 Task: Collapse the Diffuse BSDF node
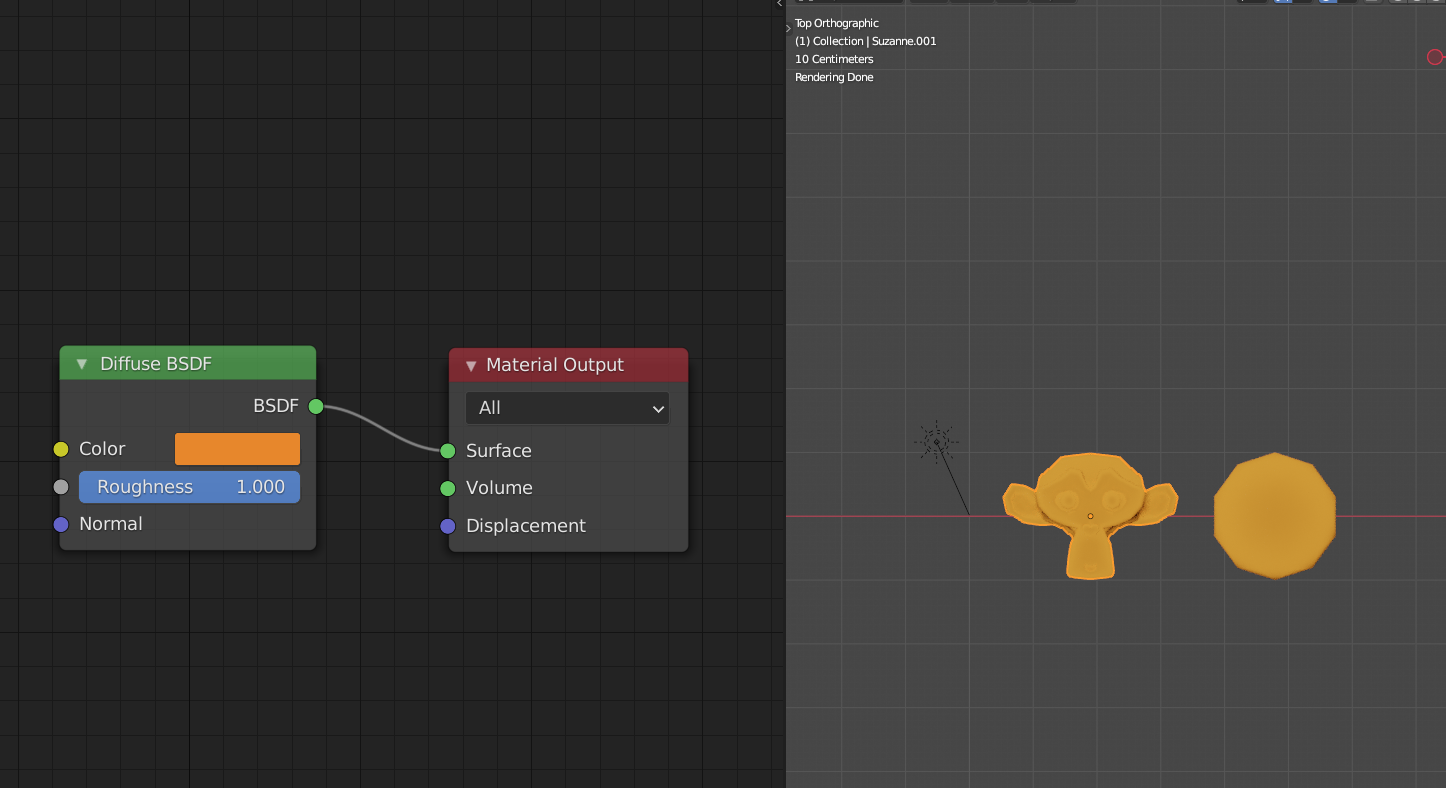click(82, 364)
